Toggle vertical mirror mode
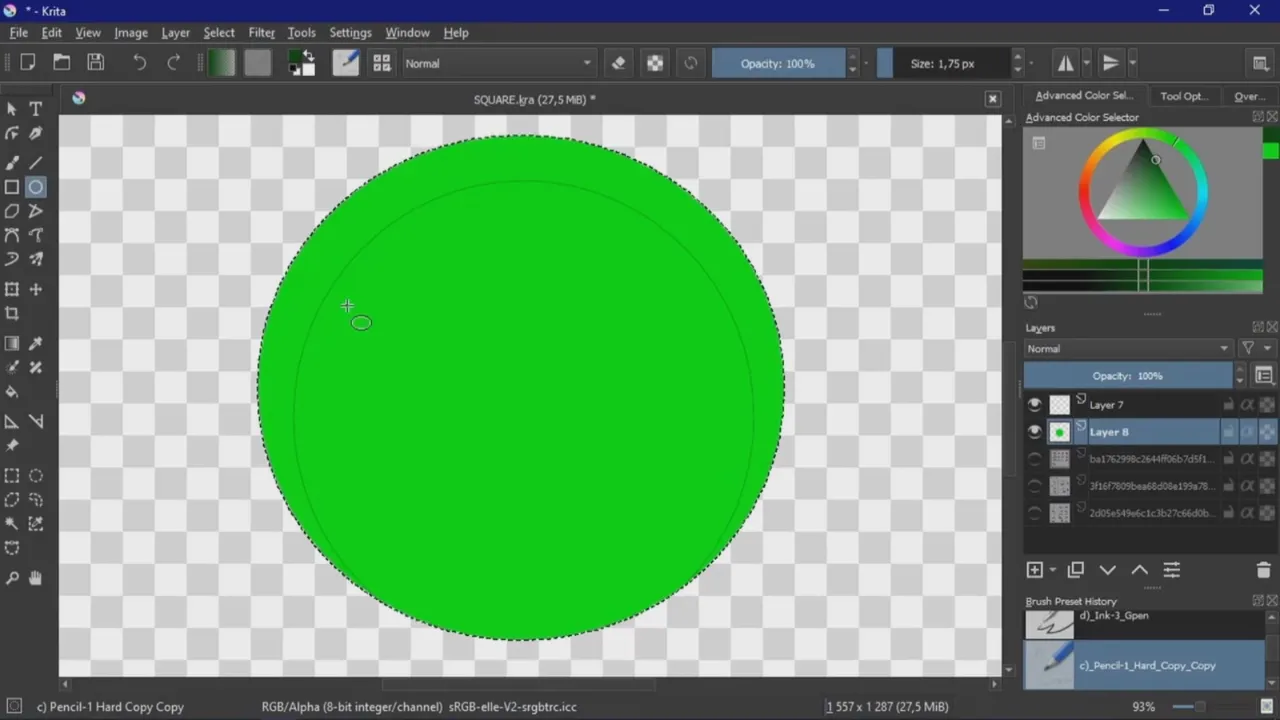1280x720 pixels. (1110, 63)
